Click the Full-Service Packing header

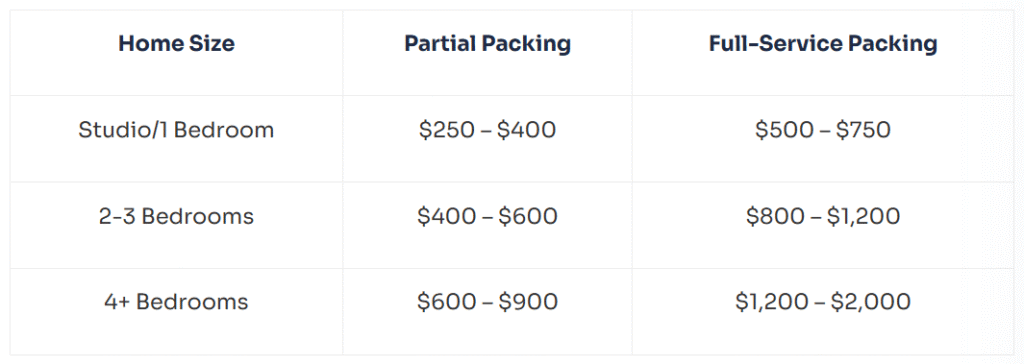pos(823,44)
